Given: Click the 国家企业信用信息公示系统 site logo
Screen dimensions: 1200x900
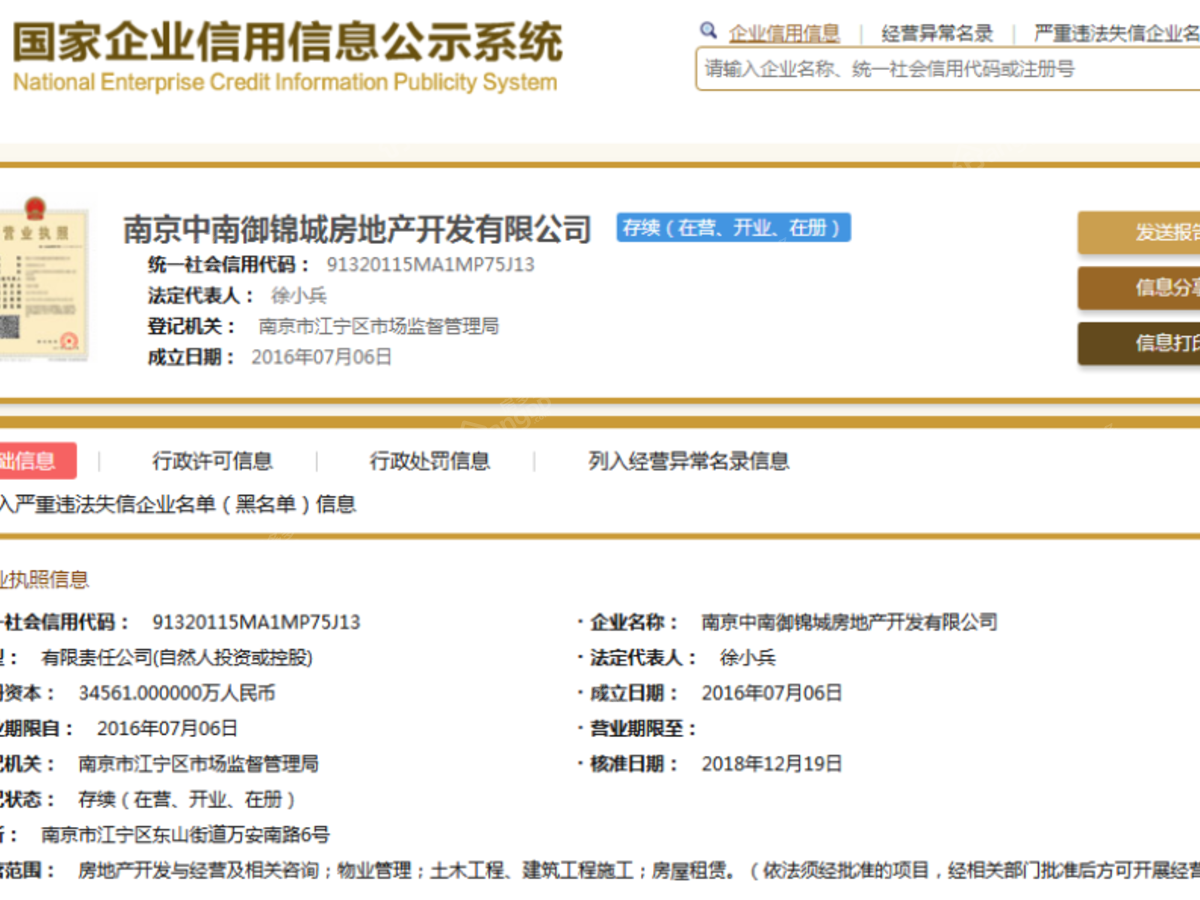Looking at the screenshot, I should click(x=286, y=57).
